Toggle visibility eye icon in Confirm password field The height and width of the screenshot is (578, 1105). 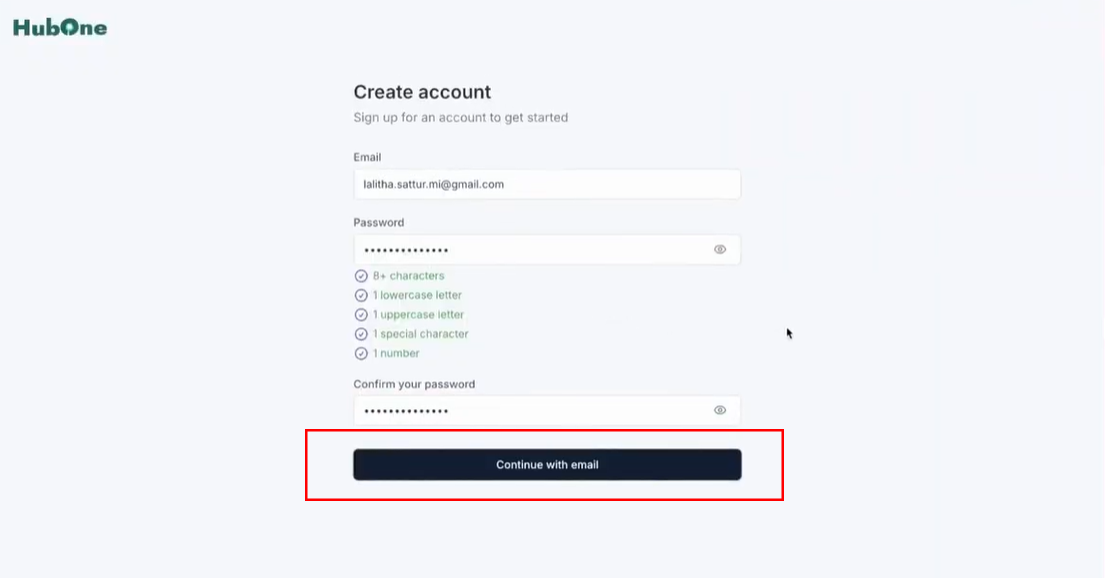(720, 410)
